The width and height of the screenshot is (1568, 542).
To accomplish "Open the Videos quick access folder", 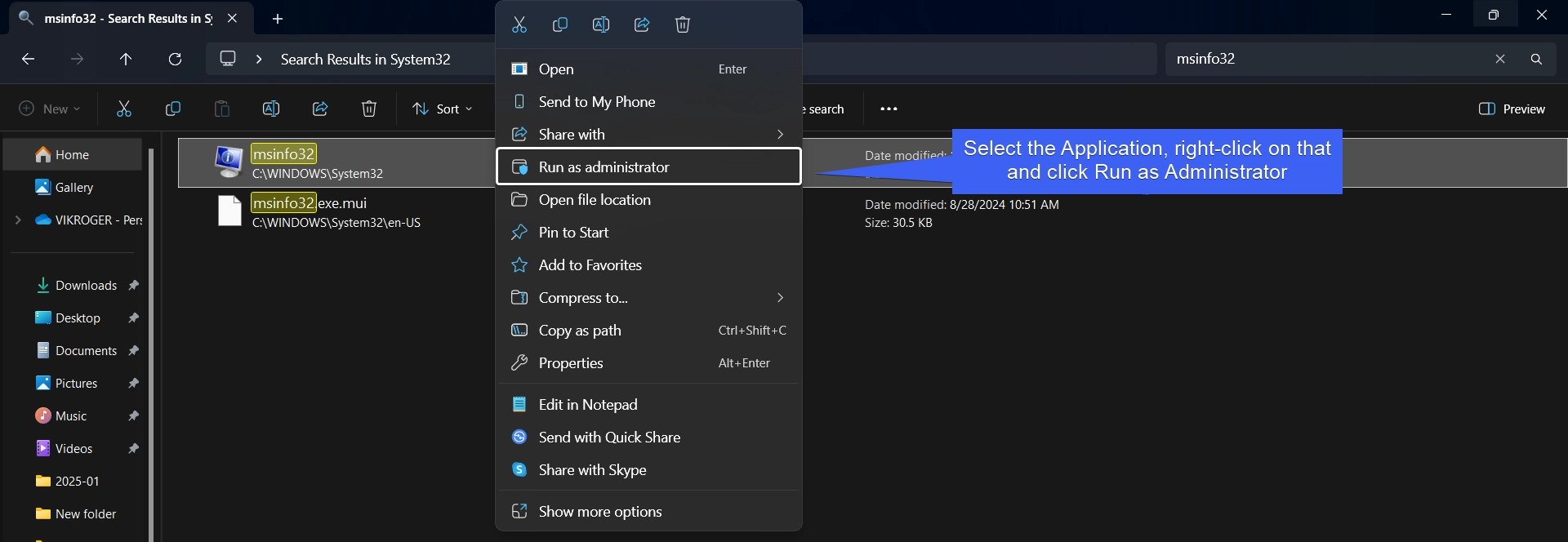I will [x=65, y=448].
